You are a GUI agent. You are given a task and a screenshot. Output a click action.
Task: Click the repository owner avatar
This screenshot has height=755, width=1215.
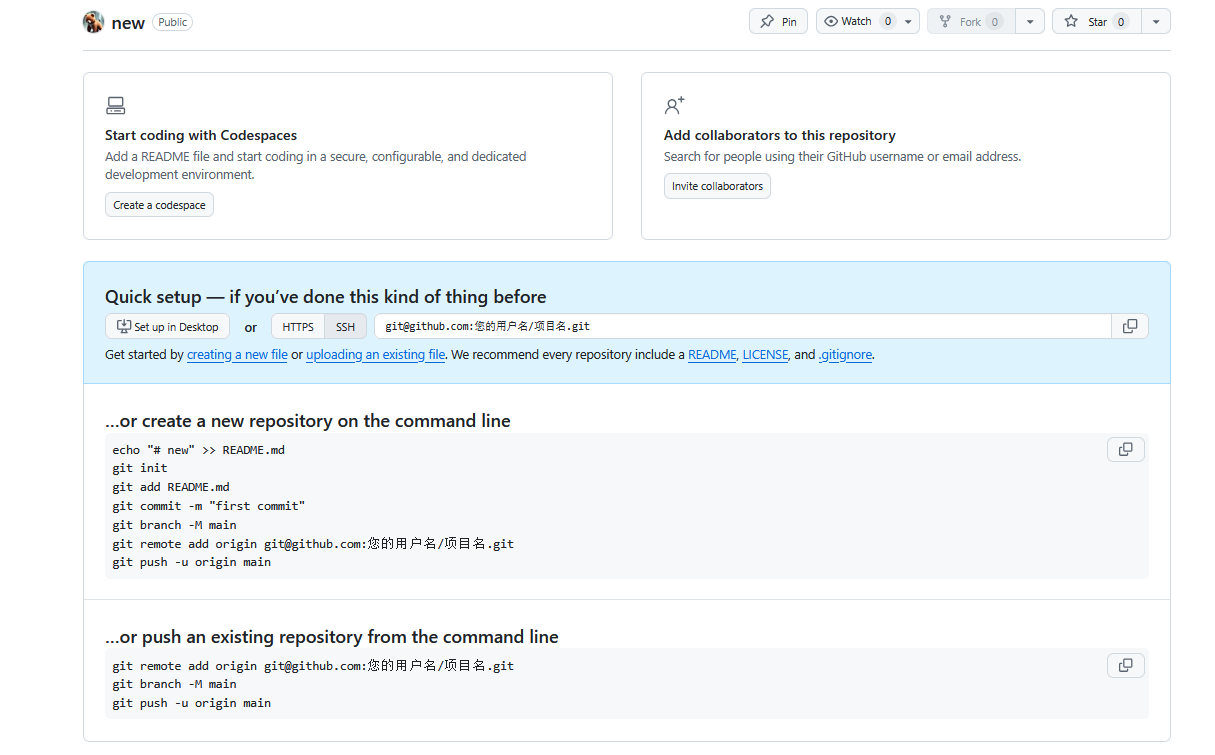[x=93, y=22]
